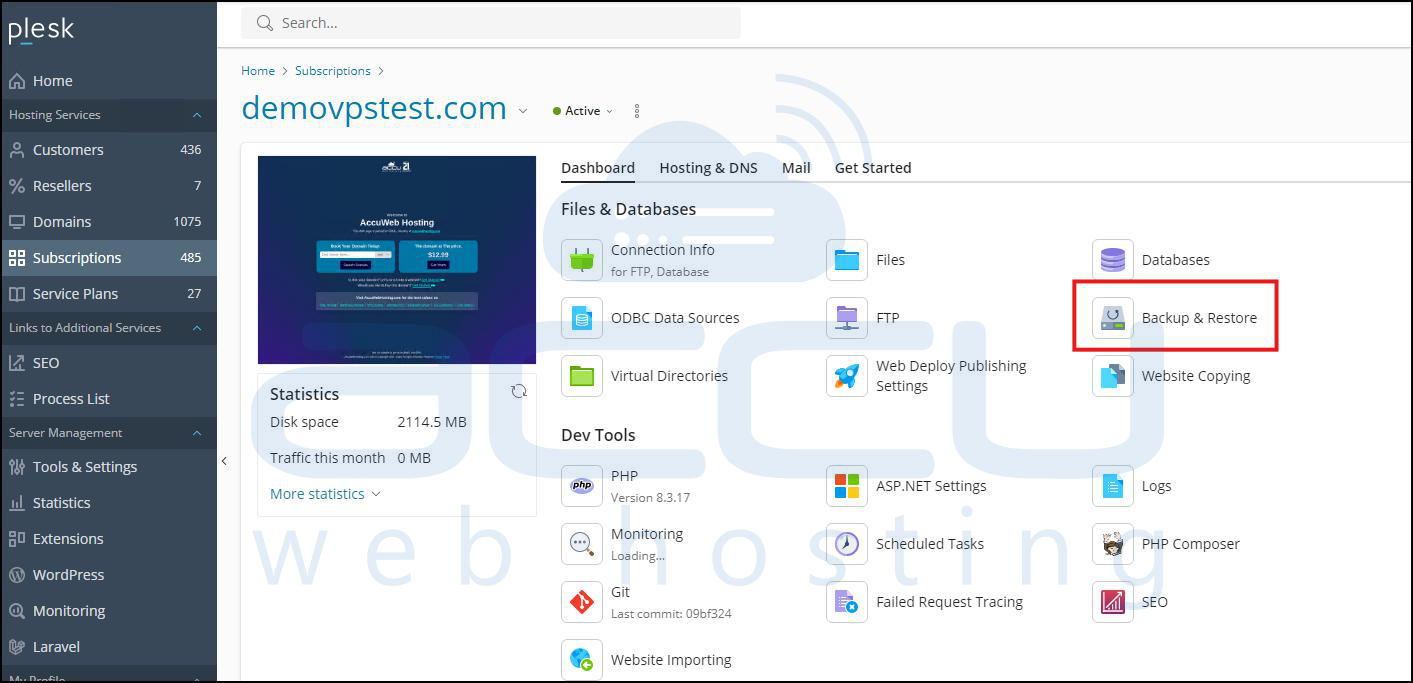The image size is (1413, 683).
Task: Open the Get Started tab
Action: pyautogui.click(x=873, y=168)
